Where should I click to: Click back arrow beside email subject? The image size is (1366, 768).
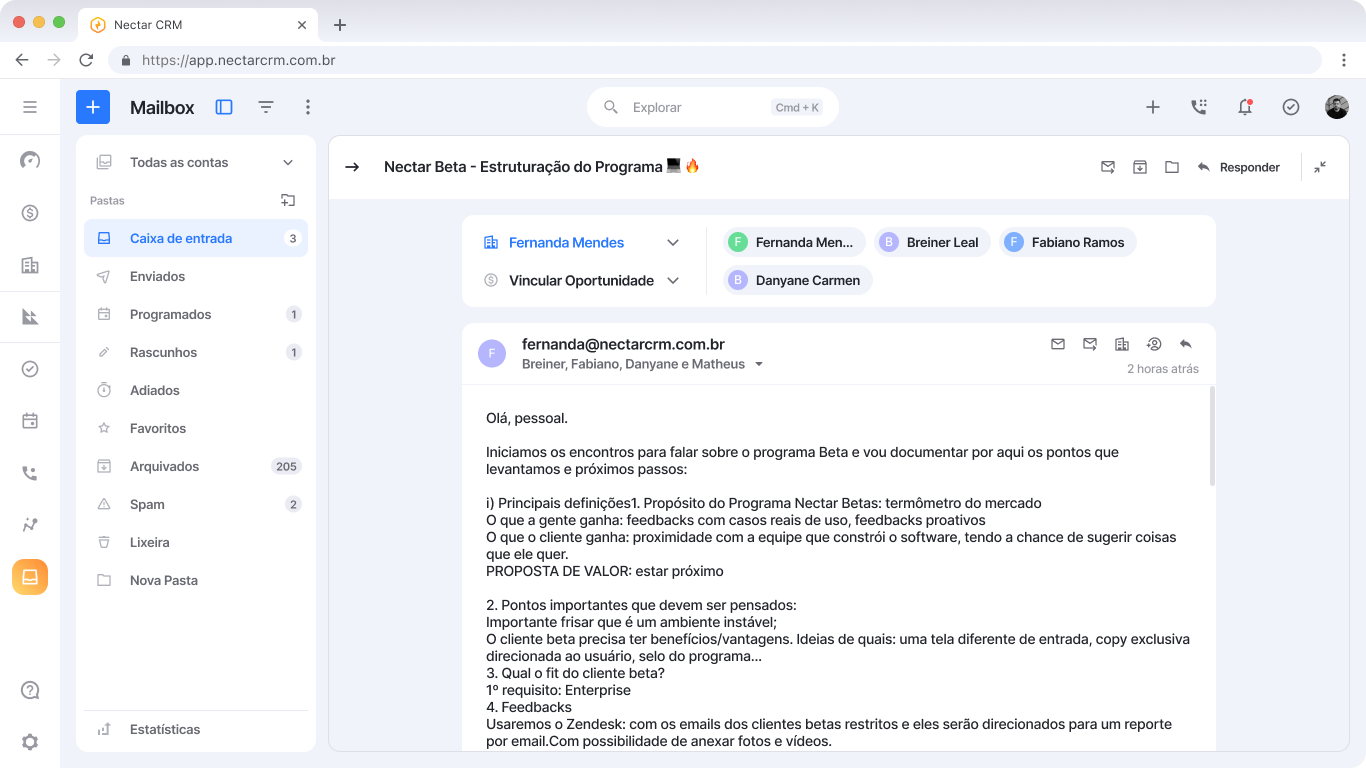(x=352, y=167)
